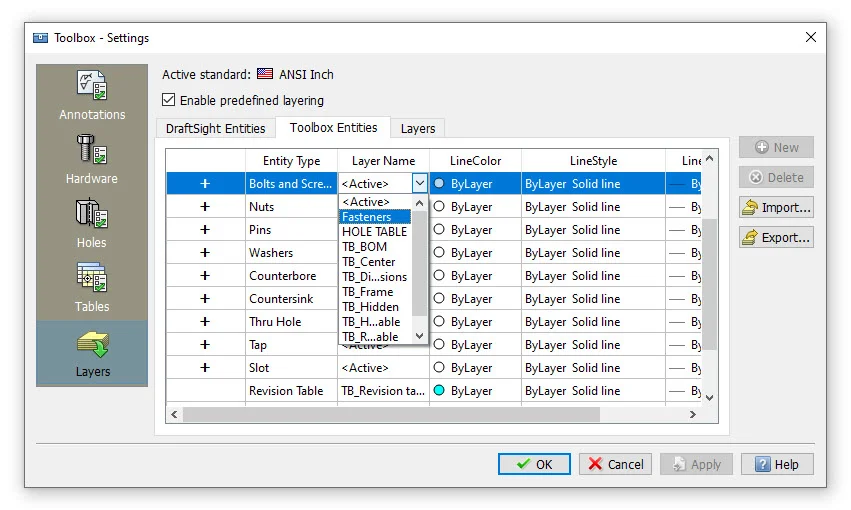Click the Import layers button
851x510 pixels.
point(775,207)
